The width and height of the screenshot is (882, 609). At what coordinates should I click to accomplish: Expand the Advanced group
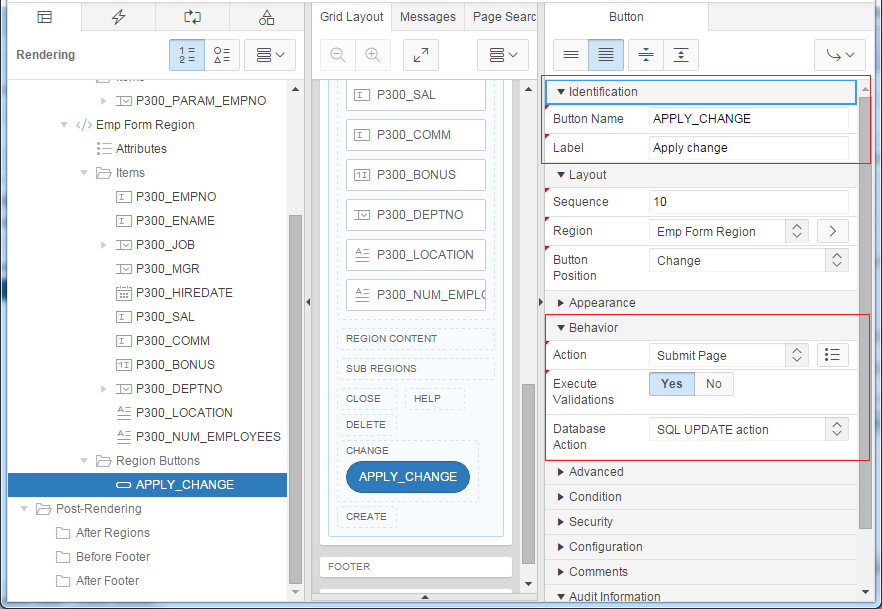[x=560, y=472]
